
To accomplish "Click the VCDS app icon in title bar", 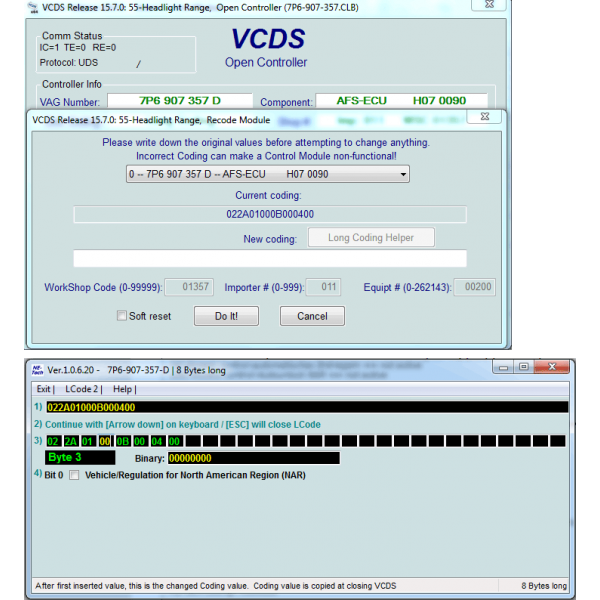I will tap(34, 7).
